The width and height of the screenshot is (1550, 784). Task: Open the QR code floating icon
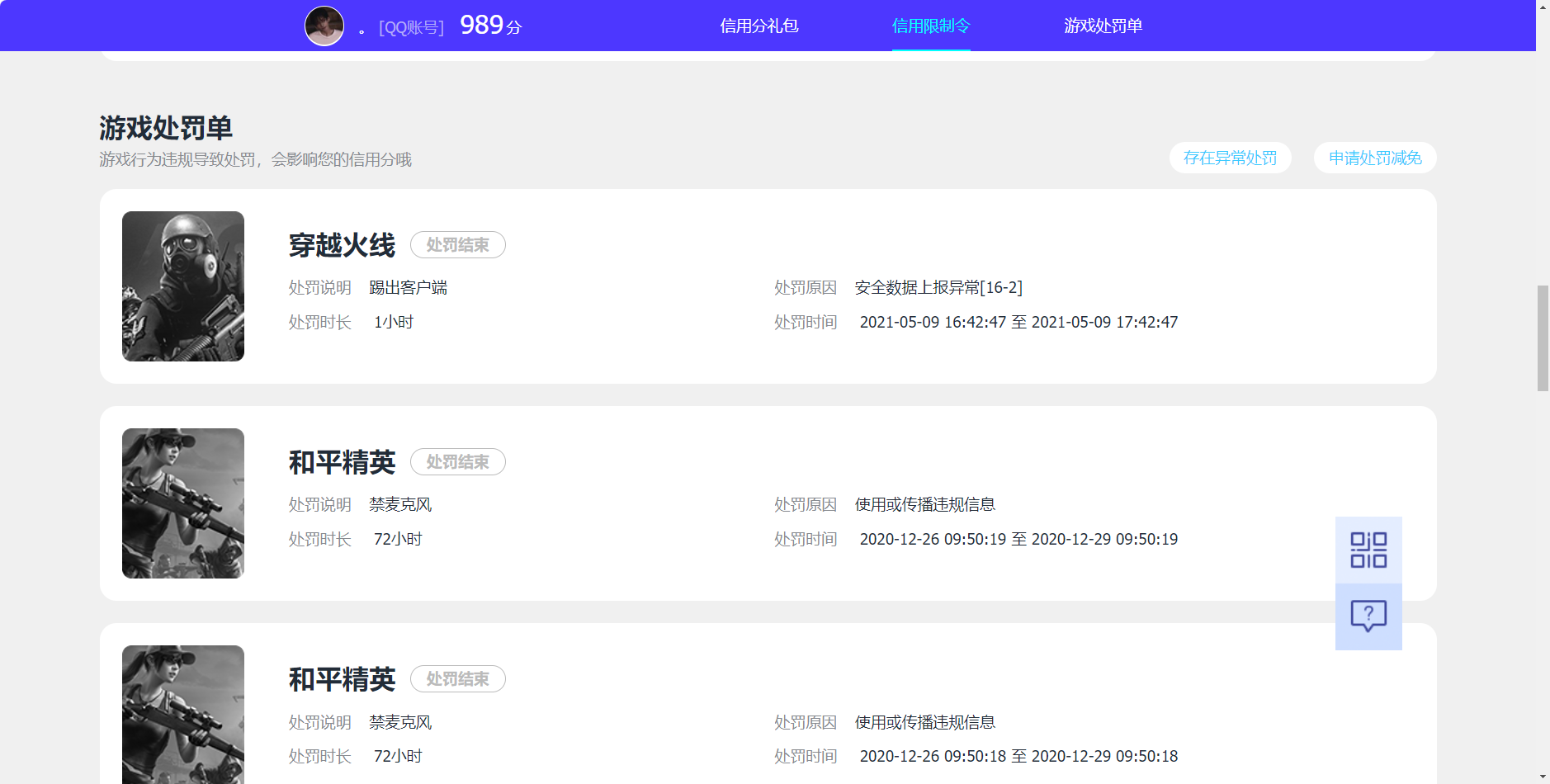point(1368,550)
